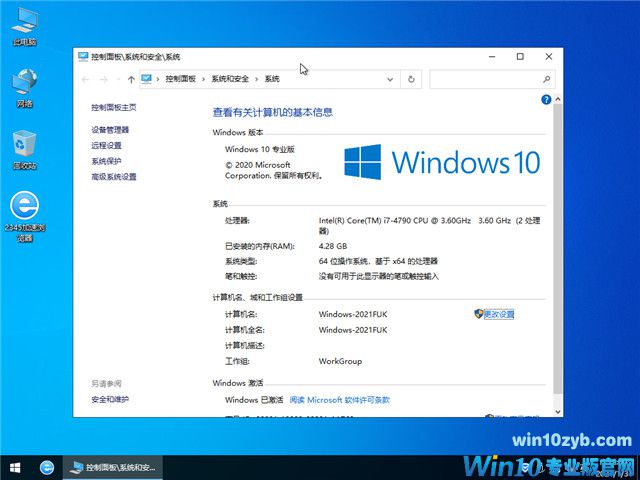640x480 pixels.
Task: Minimize the System window
Action: coord(492,57)
